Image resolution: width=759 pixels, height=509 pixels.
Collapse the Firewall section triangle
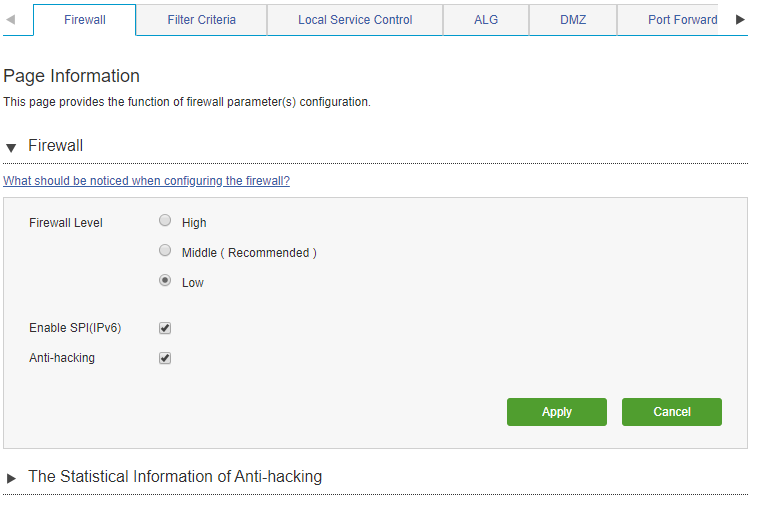(x=11, y=147)
